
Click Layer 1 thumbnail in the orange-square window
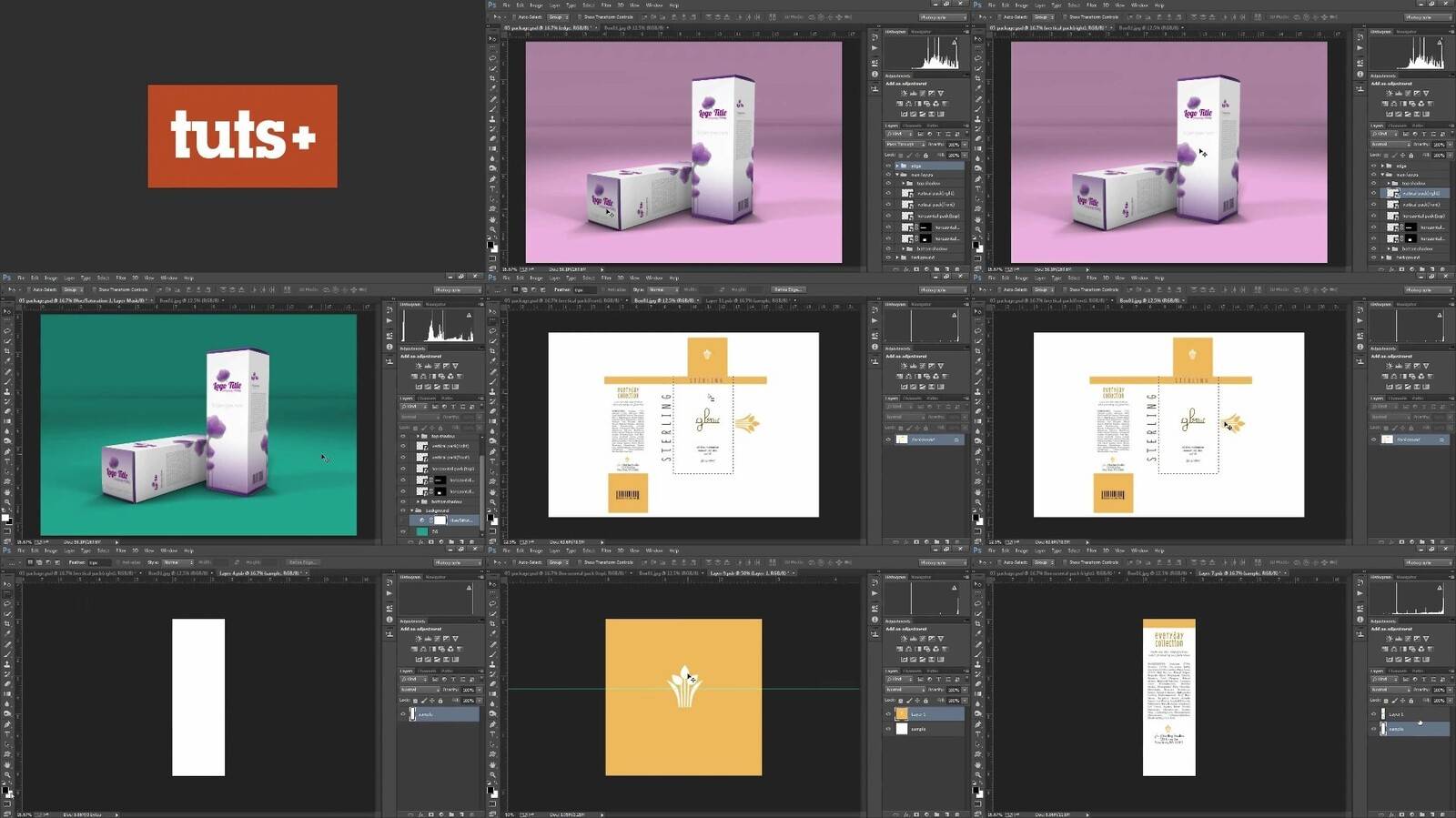902,714
